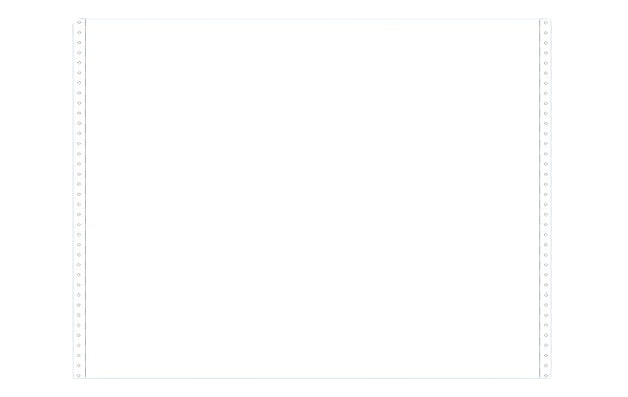This screenshot has height=397, width=628.
Task: Click the left tractor-feed margin strip
Action: click(x=79, y=198)
